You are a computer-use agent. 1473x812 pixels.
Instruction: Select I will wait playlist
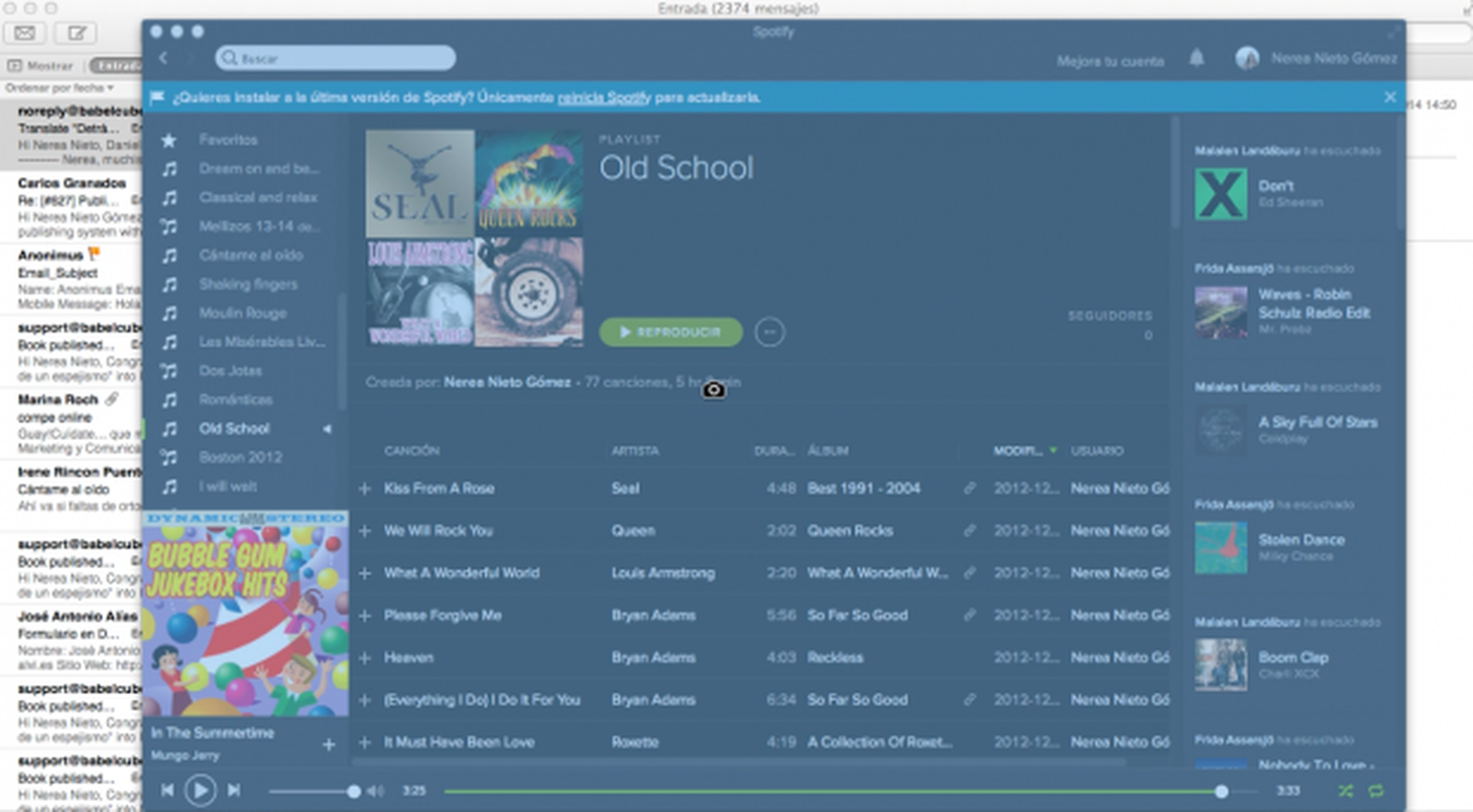click(227, 486)
